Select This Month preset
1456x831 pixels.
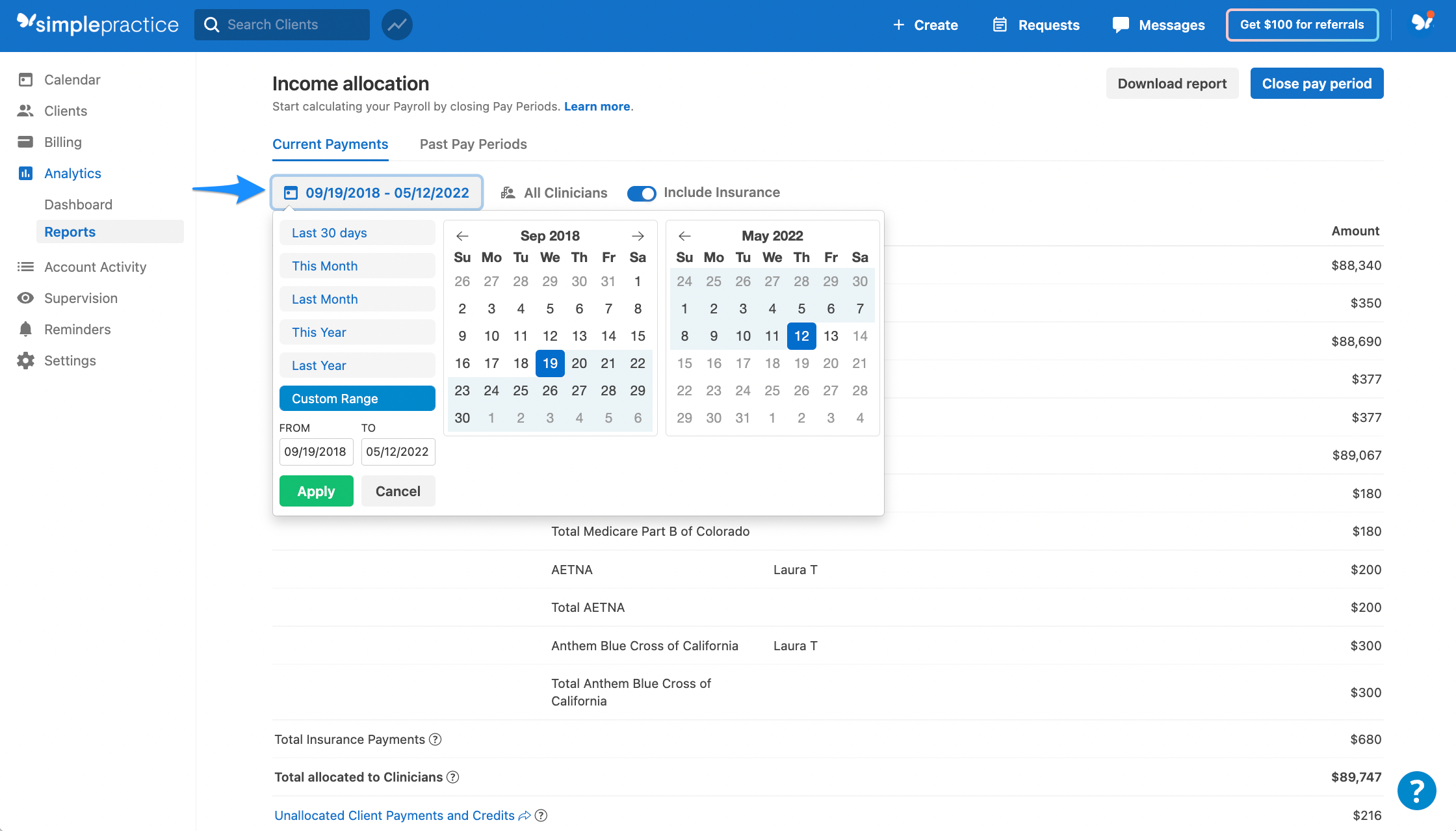click(357, 266)
